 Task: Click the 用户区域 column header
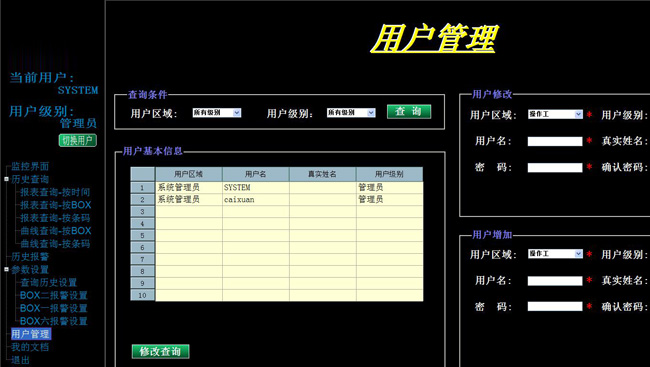(x=189, y=174)
